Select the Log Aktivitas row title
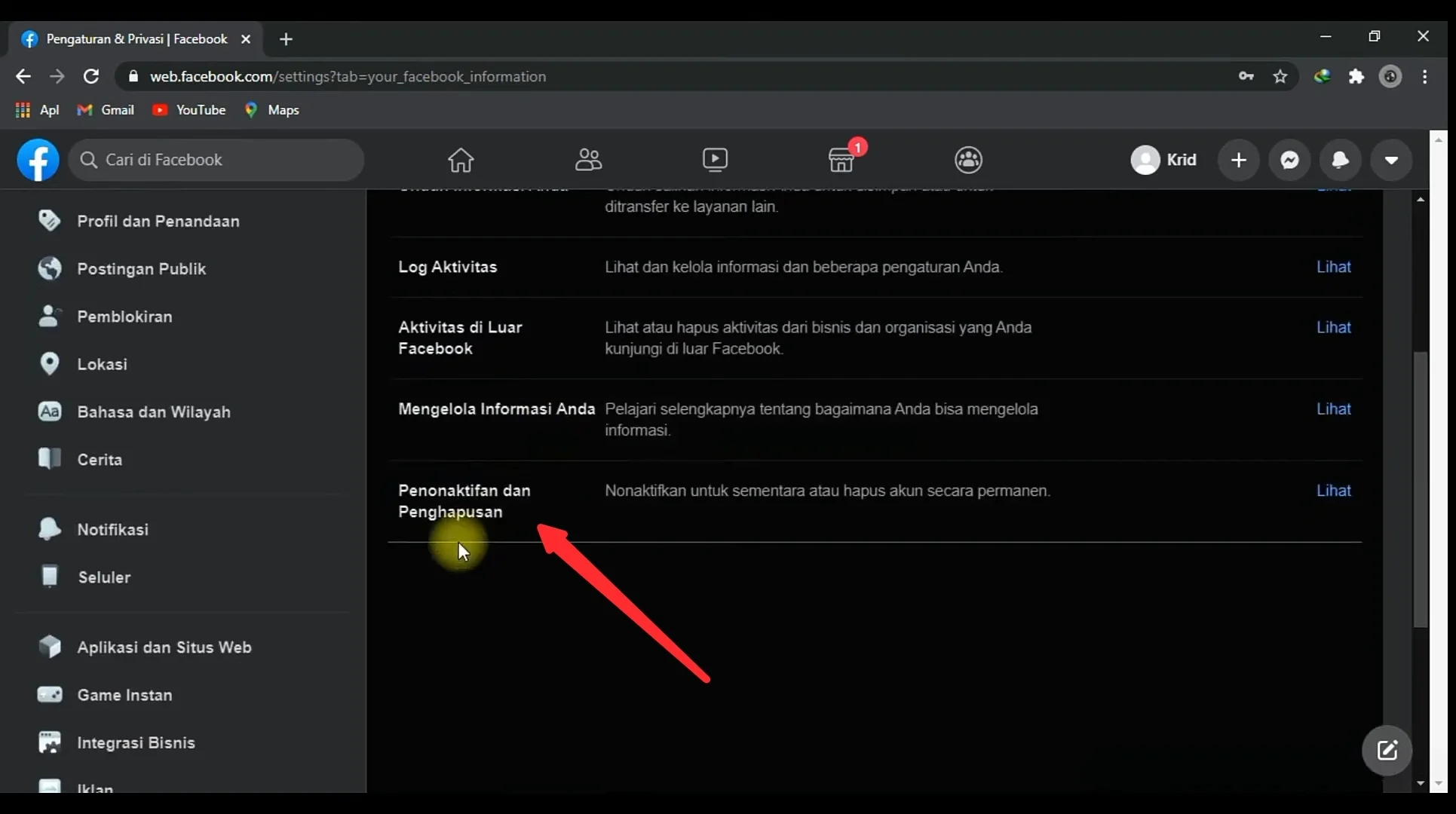 [x=448, y=267]
